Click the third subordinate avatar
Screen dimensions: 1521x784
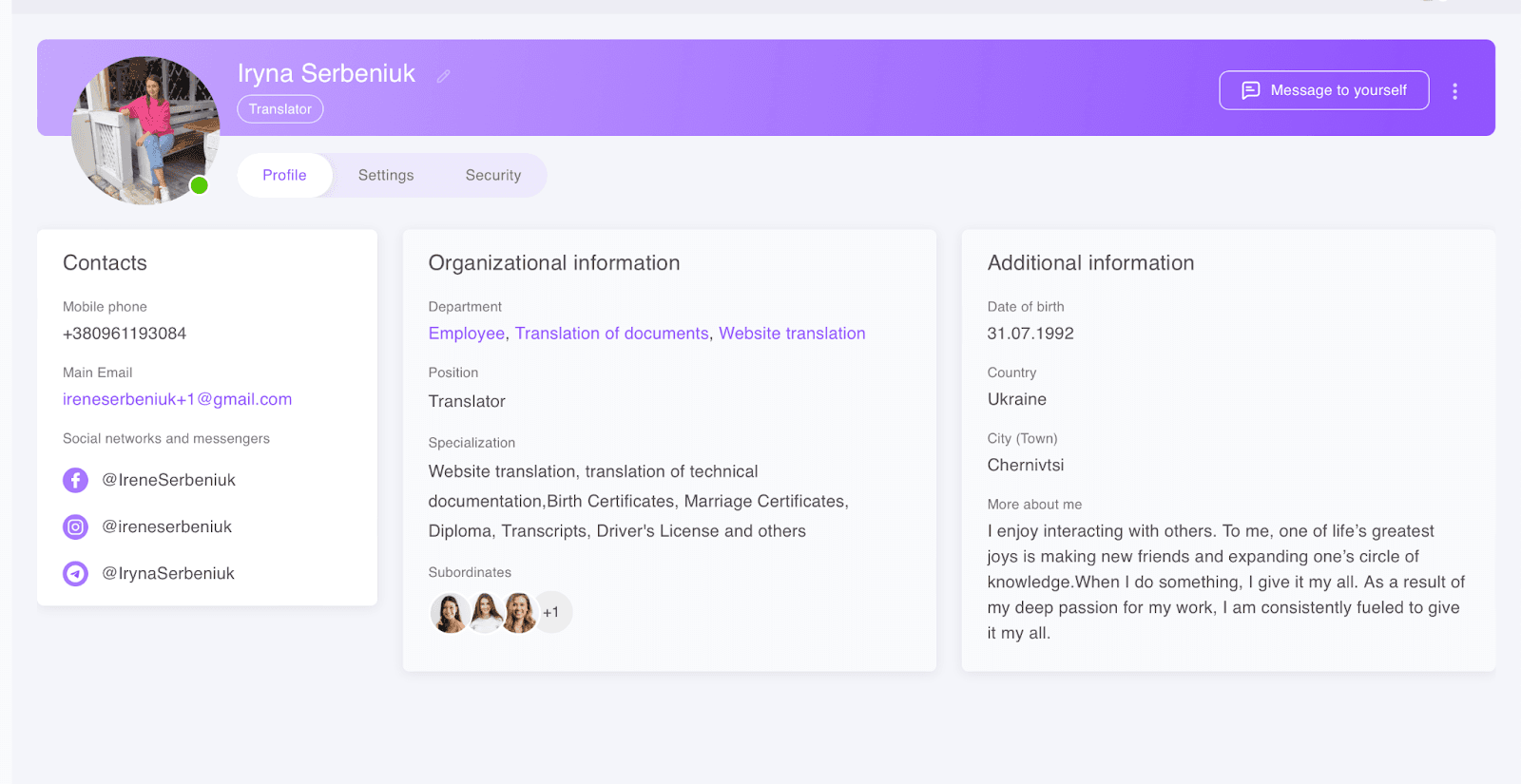click(519, 613)
